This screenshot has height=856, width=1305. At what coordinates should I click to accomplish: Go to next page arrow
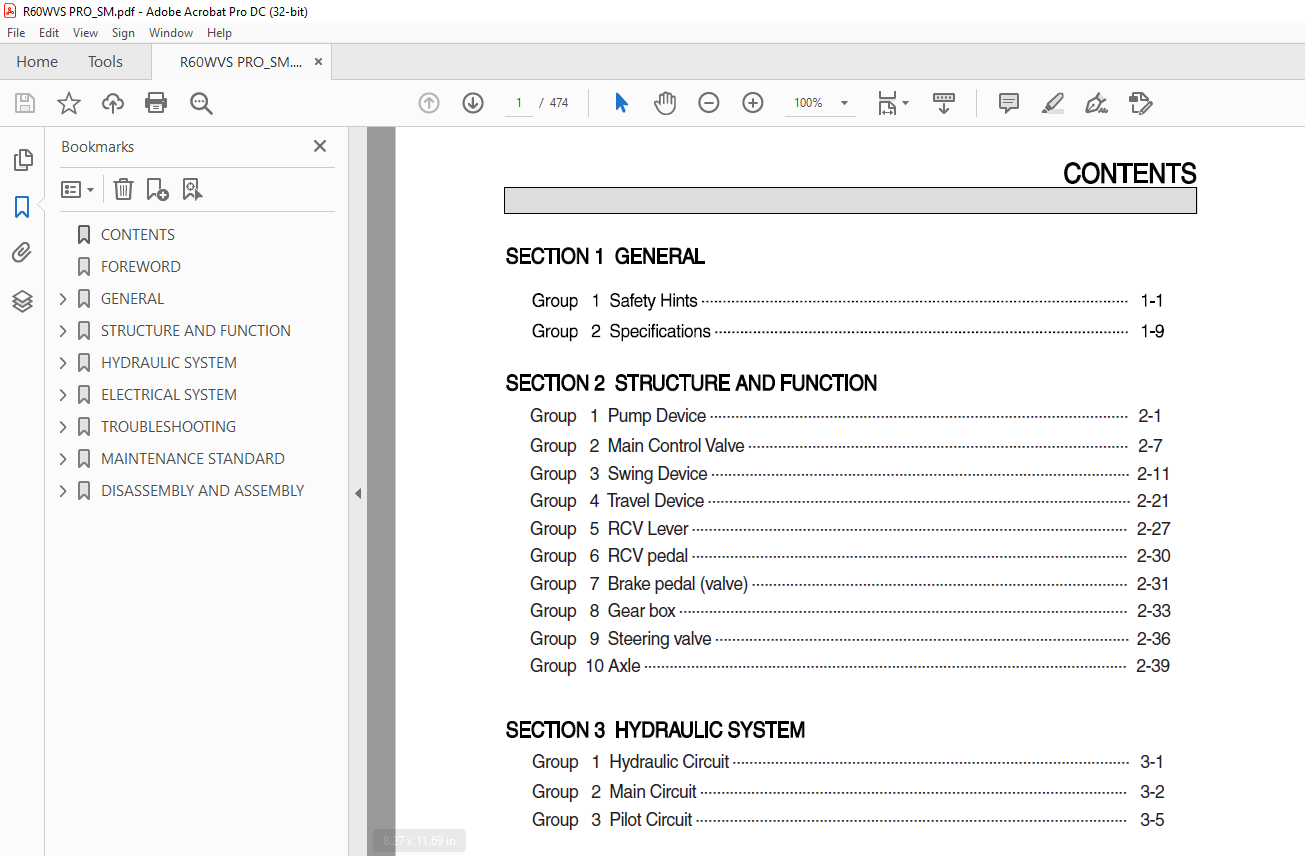(473, 103)
